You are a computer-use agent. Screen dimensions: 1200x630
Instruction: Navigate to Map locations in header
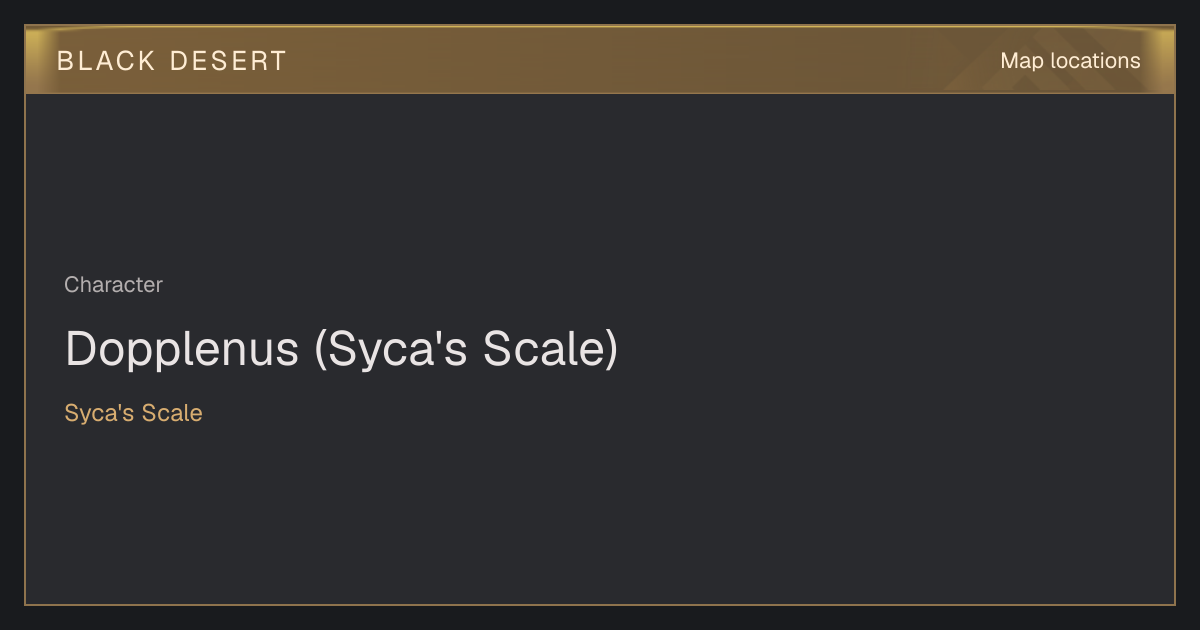coord(1070,61)
